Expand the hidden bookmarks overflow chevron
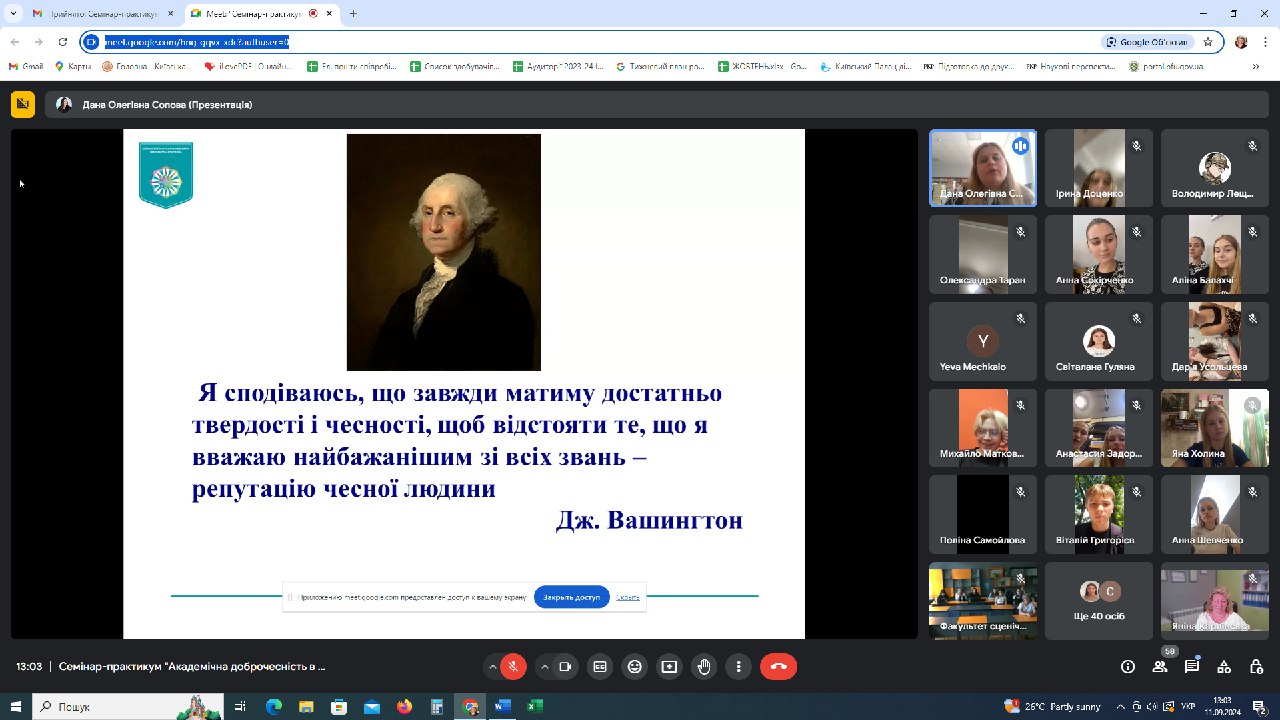 click(x=1256, y=67)
